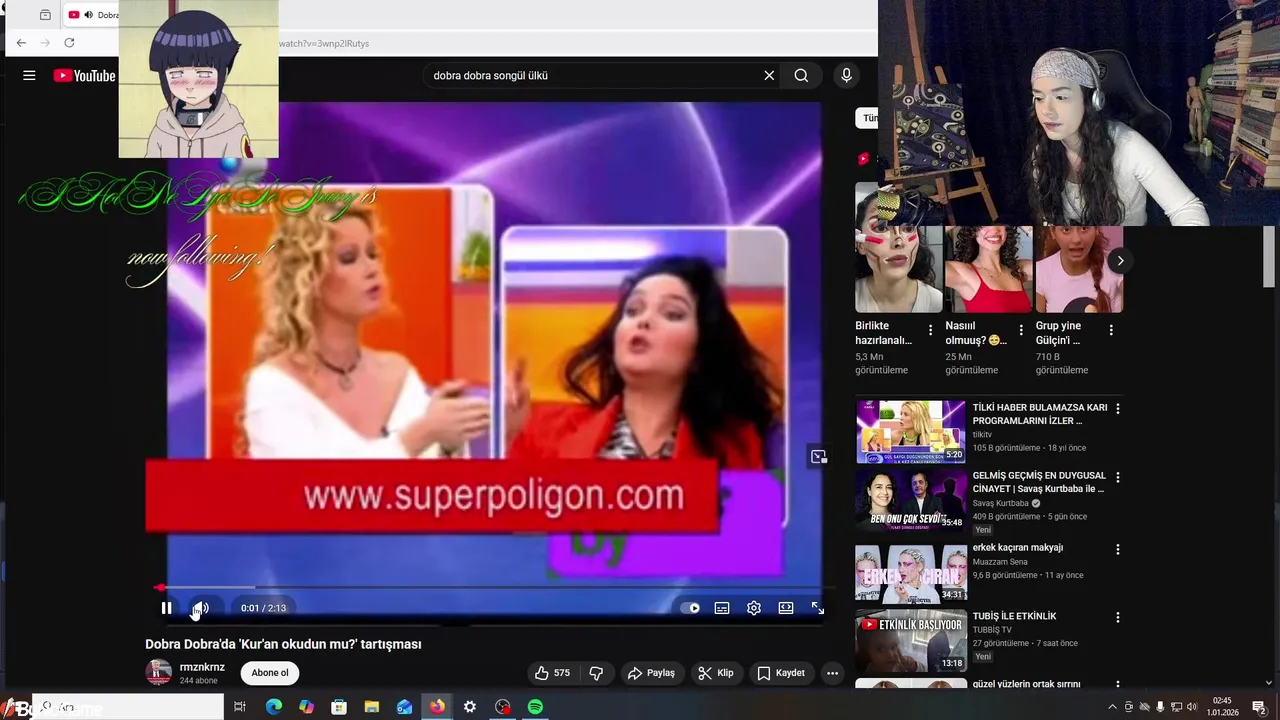
Task: Open the Mail app in the taskbar
Action: tap(404, 707)
